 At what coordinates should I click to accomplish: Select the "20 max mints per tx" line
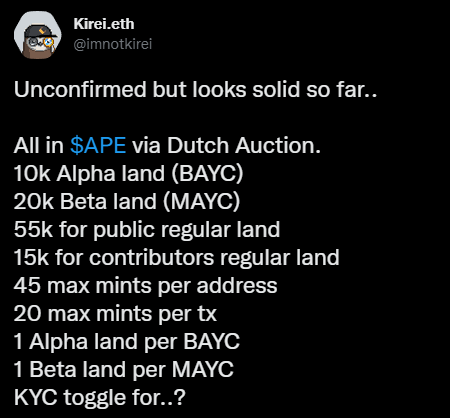115,314
